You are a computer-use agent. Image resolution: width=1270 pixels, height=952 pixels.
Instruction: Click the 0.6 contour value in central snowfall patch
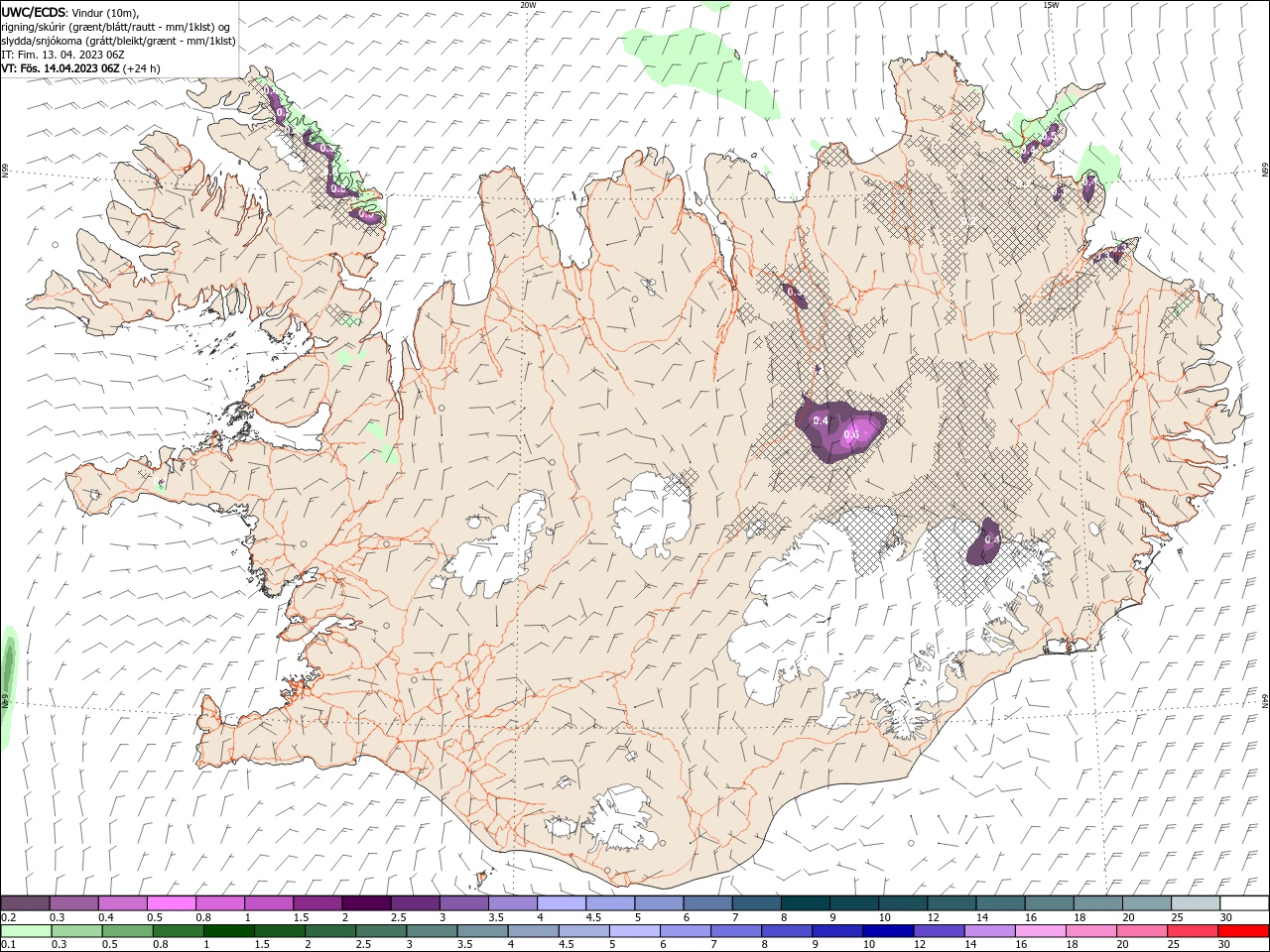point(850,434)
